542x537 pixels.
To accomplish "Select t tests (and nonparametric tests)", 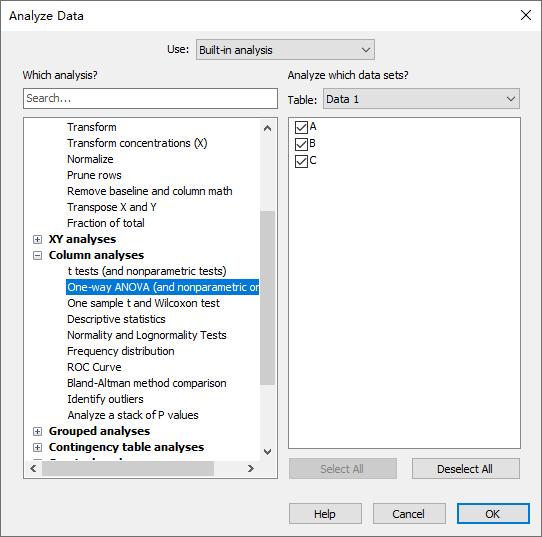I will point(147,271).
